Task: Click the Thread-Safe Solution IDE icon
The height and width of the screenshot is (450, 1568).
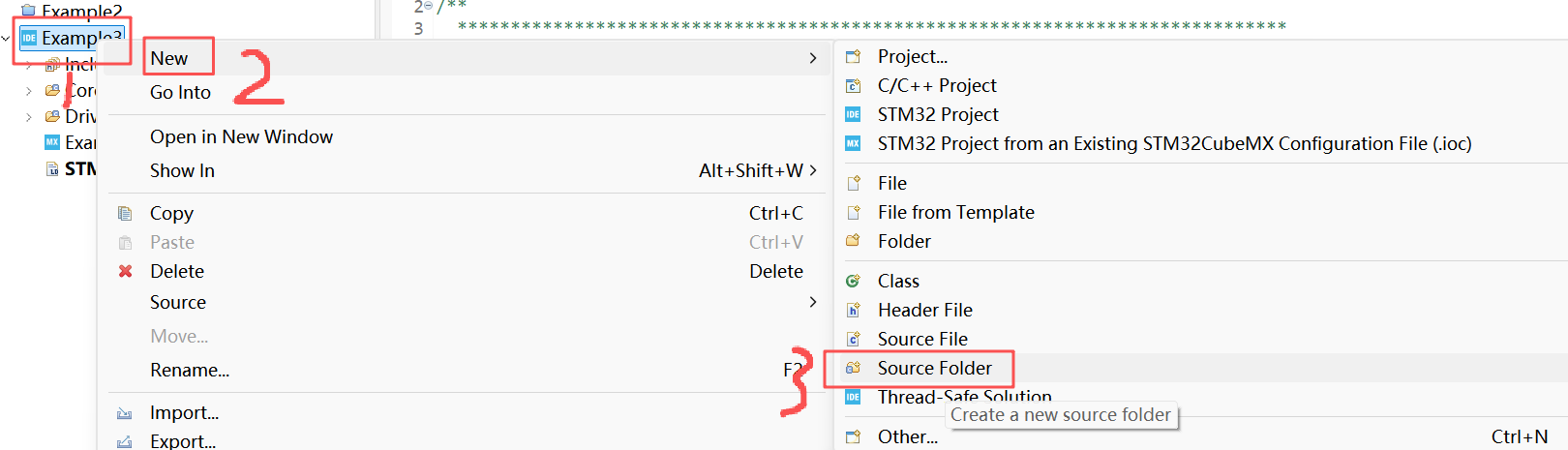Action: click(x=853, y=397)
